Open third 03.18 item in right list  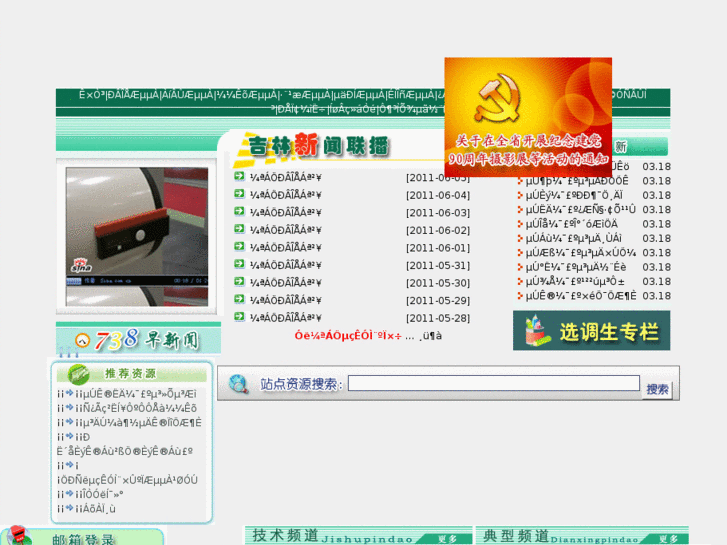click(574, 195)
